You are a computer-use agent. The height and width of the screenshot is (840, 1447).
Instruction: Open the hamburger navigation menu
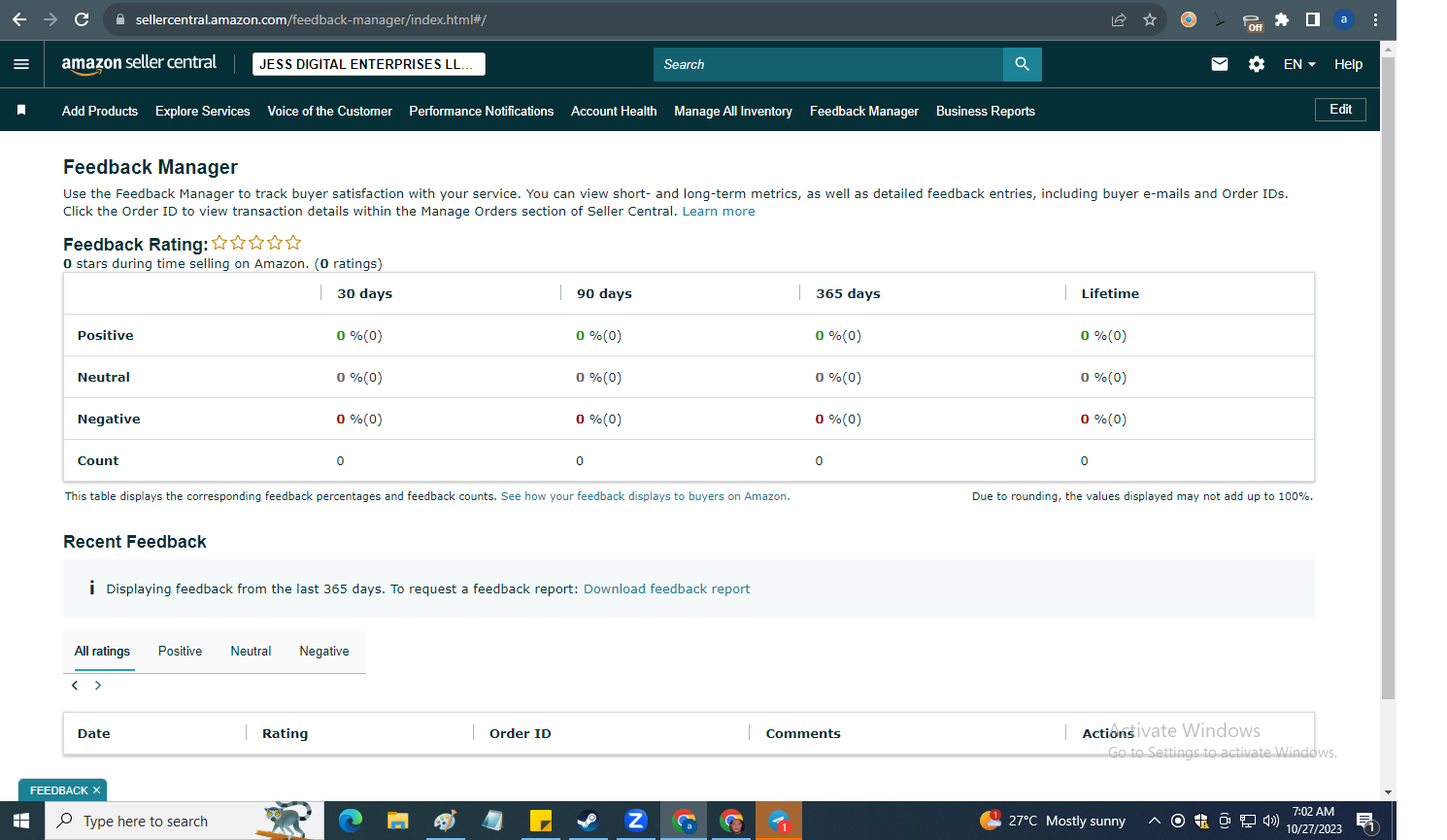[x=21, y=64]
